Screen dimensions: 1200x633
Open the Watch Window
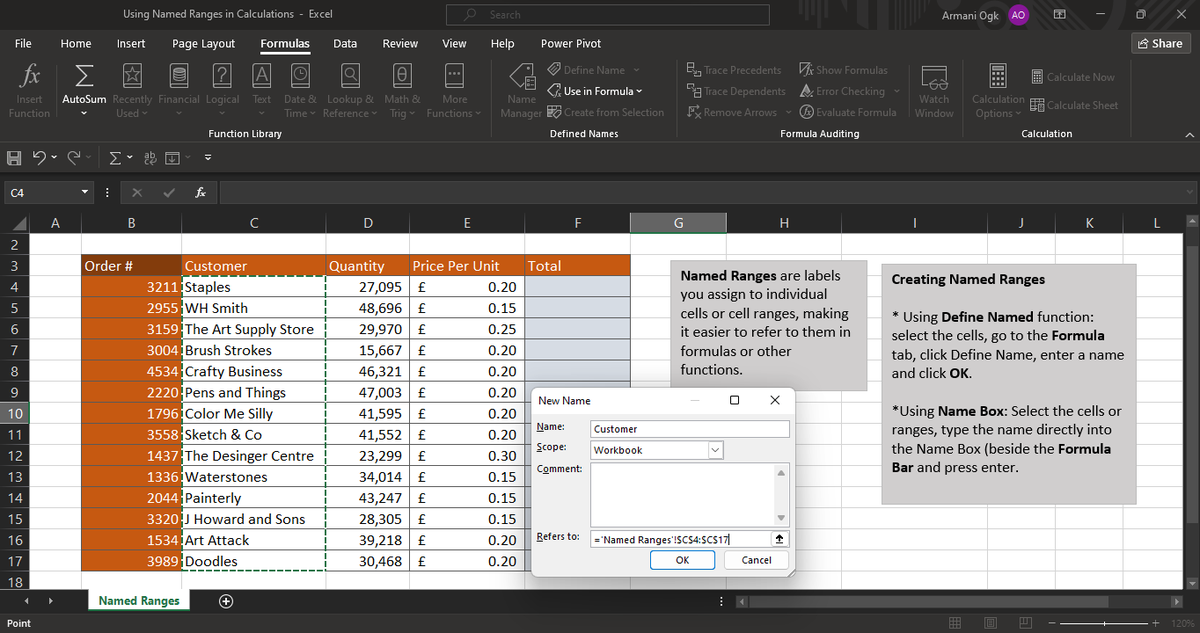[x=934, y=92]
